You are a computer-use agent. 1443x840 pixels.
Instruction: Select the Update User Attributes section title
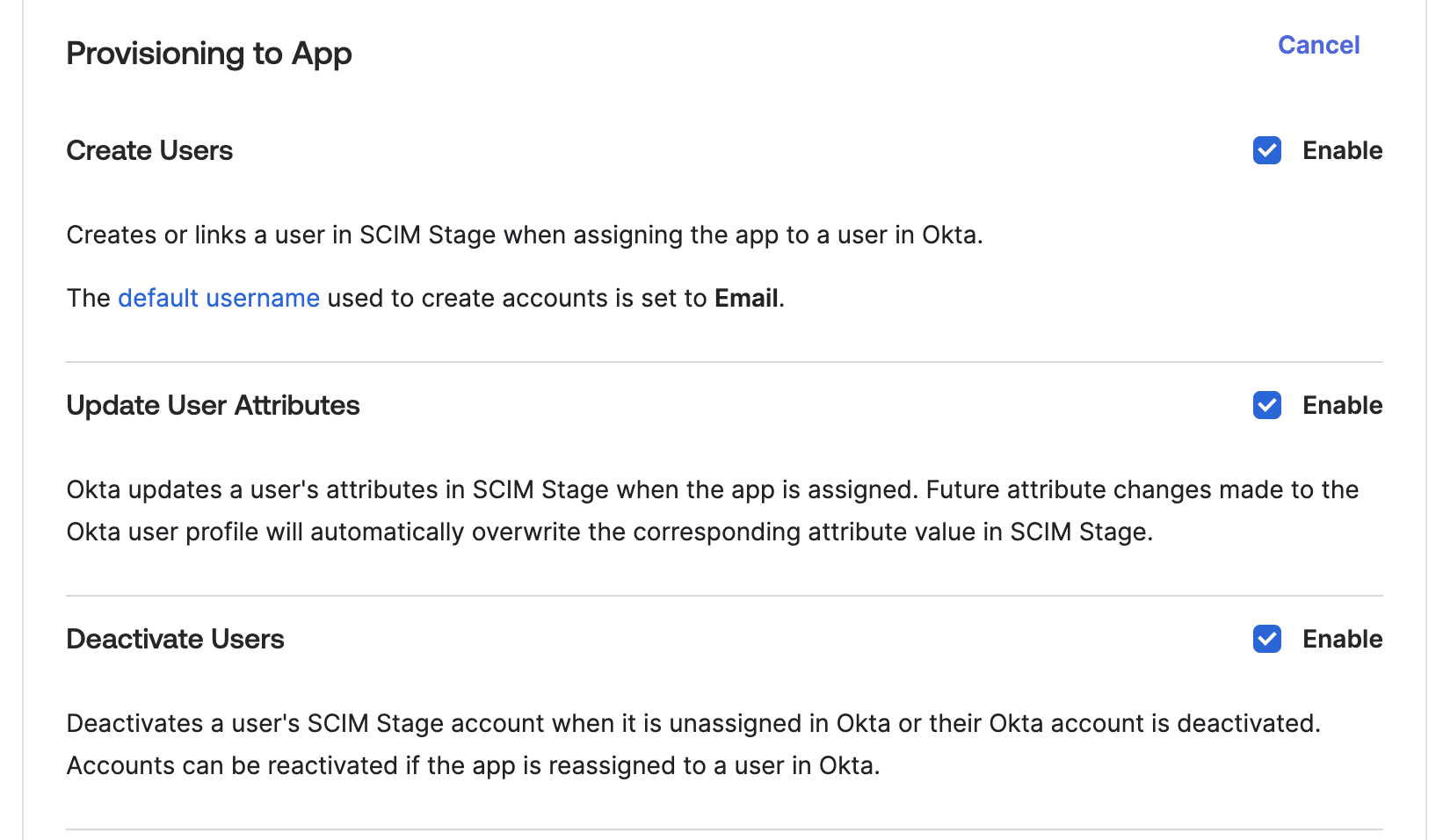[213, 405]
